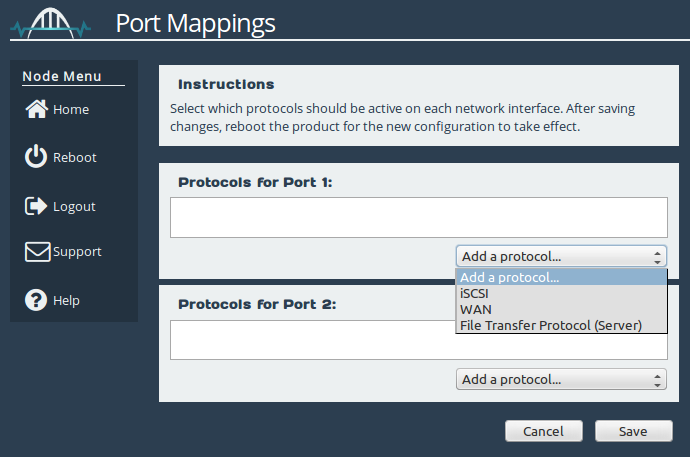Viewport: 690px width, 457px height.
Task: Choose Logout from the Node Menu
Action: tap(74, 207)
